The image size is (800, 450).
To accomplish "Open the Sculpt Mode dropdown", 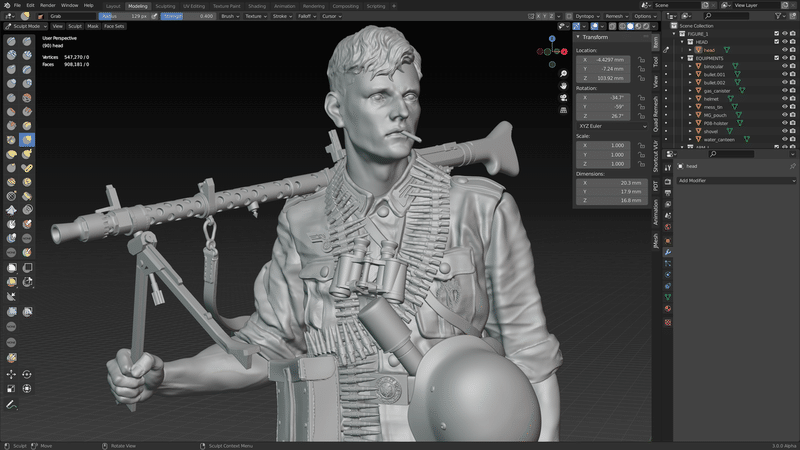I will click(26, 26).
